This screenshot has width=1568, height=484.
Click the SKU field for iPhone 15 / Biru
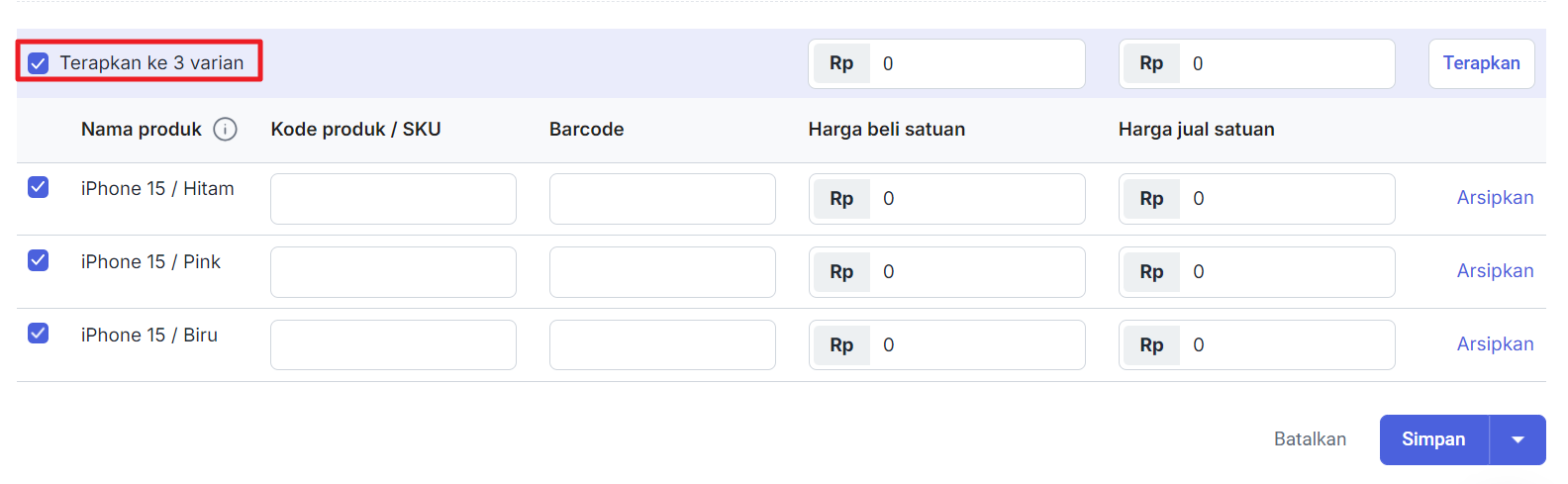[x=393, y=345]
